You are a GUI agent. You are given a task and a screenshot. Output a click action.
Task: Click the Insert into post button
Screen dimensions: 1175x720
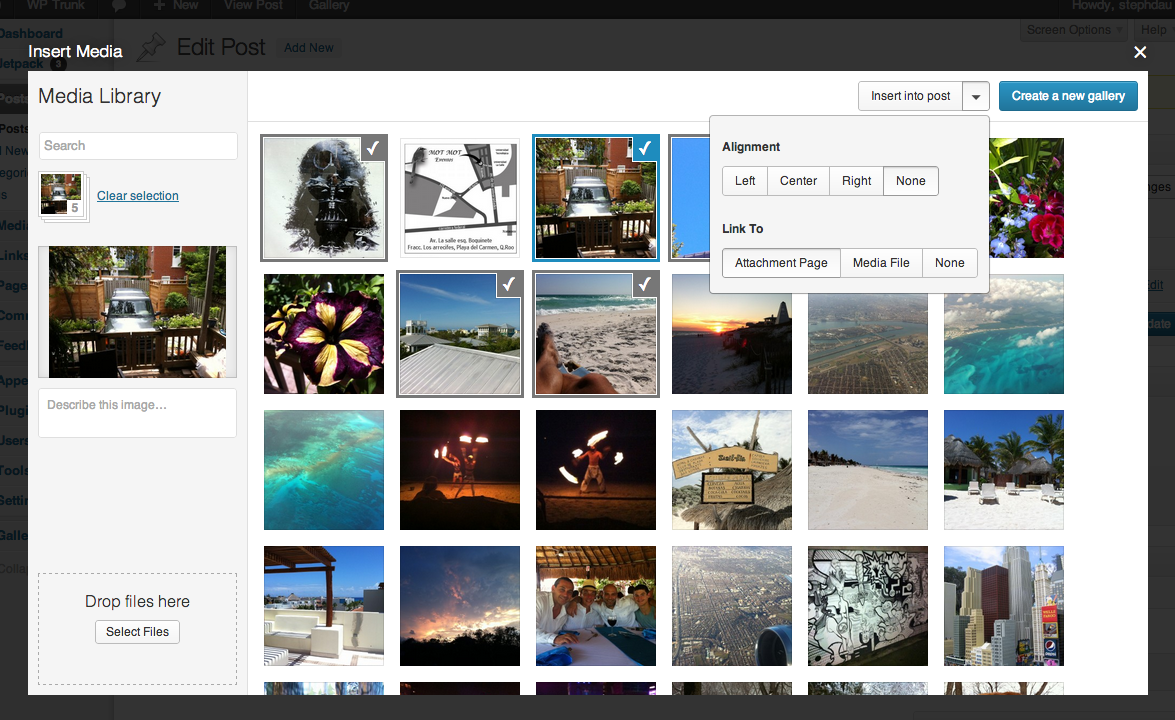tap(910, 96)
